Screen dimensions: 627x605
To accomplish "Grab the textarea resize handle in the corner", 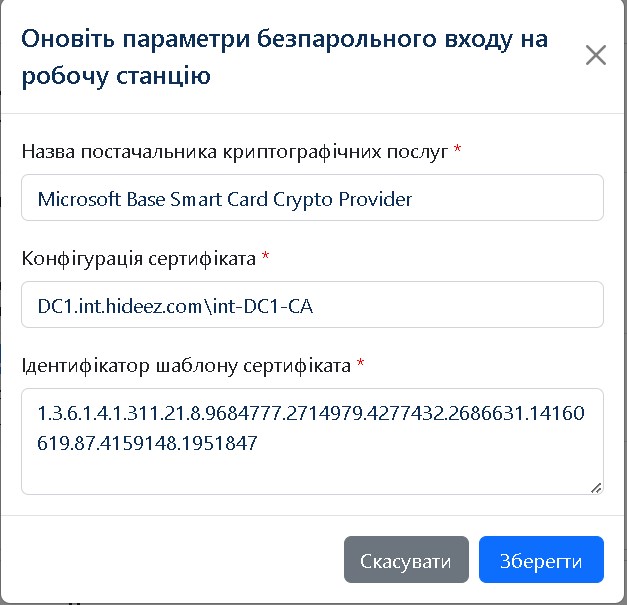I will coord(596,487).
